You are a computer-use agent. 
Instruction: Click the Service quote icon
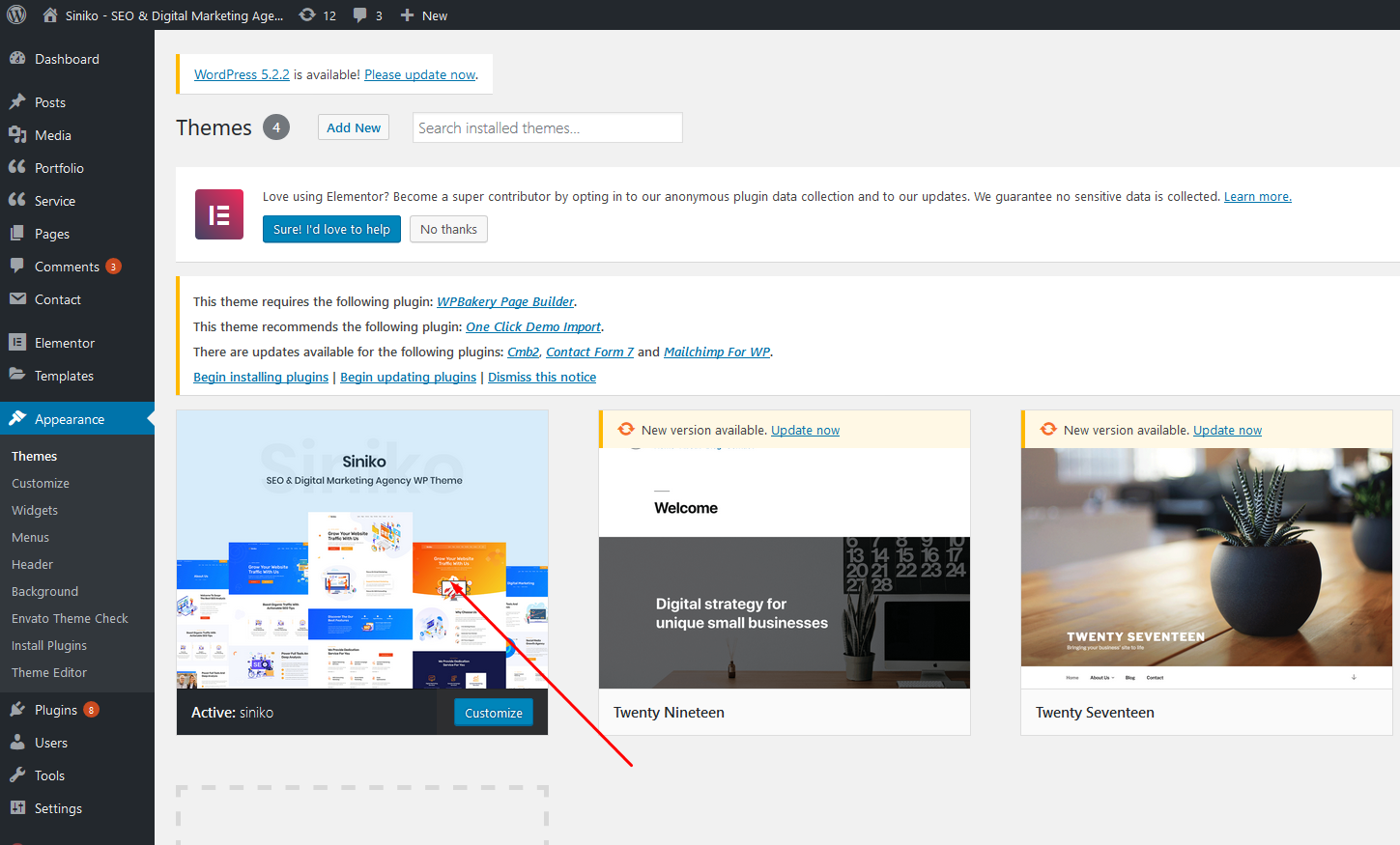point(17,200)
